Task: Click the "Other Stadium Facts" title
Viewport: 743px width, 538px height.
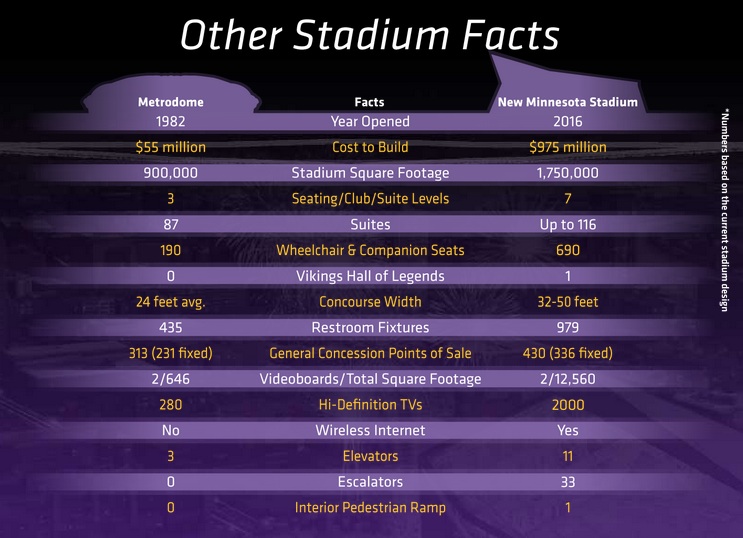Action: [370, 34]
